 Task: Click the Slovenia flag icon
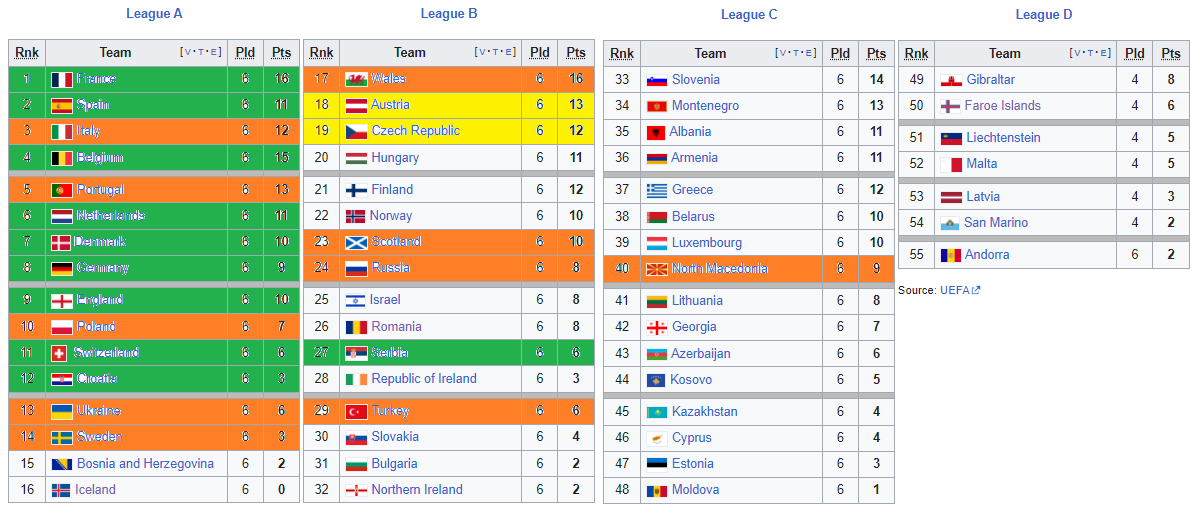point(657,80)
